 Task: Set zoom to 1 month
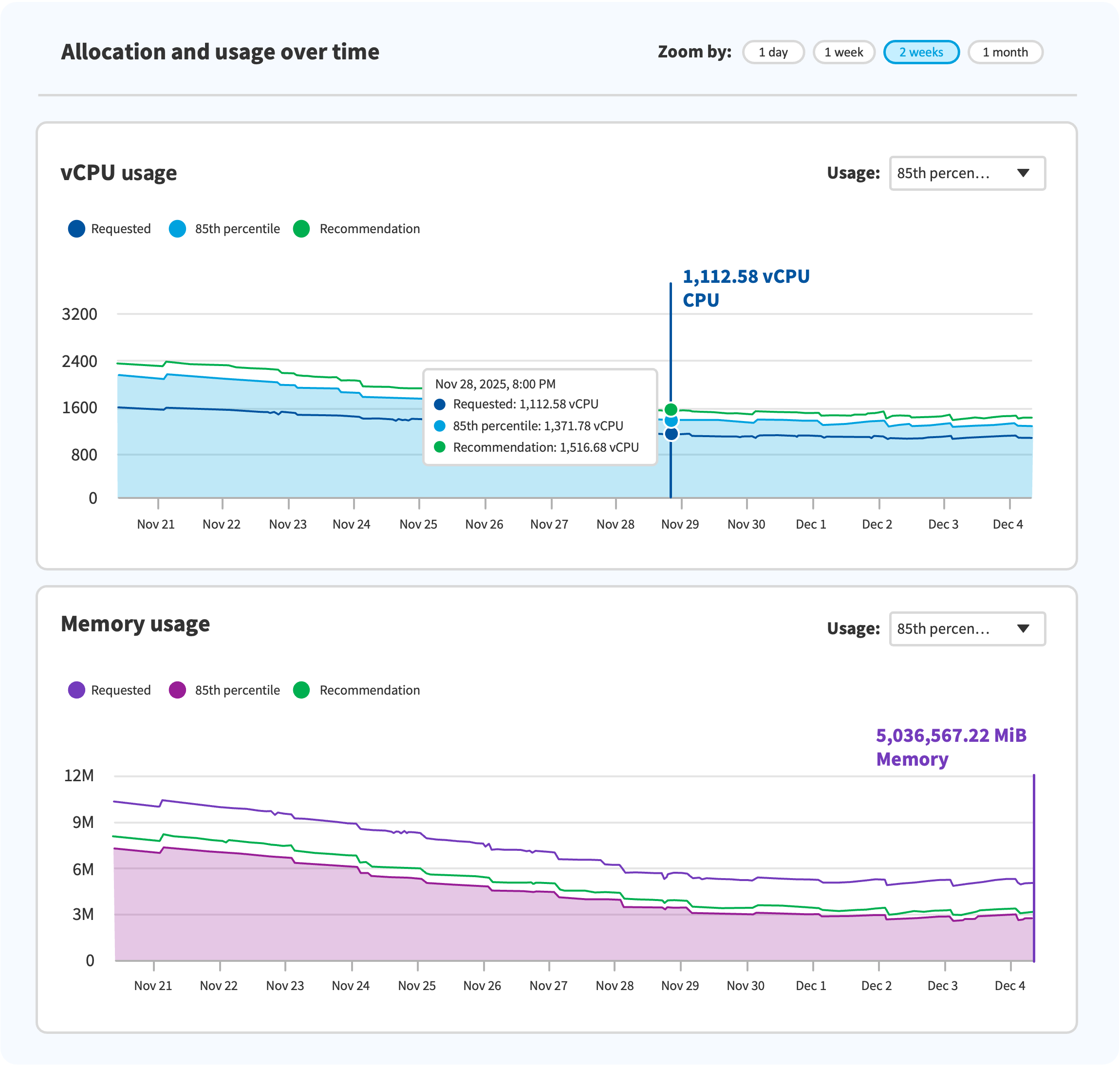point(1005,52)
